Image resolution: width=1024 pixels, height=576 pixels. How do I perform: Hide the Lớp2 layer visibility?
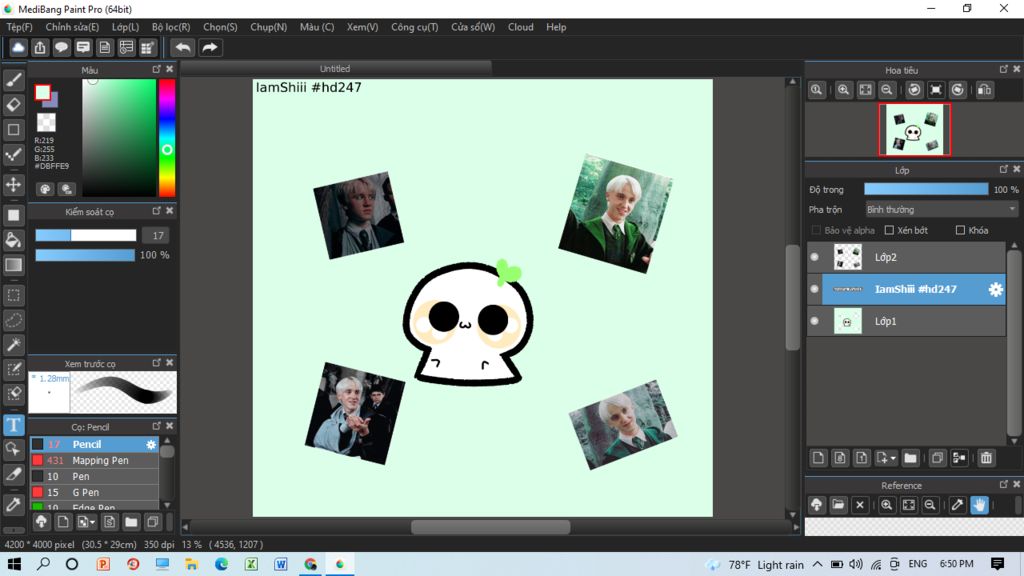[814, 257]
